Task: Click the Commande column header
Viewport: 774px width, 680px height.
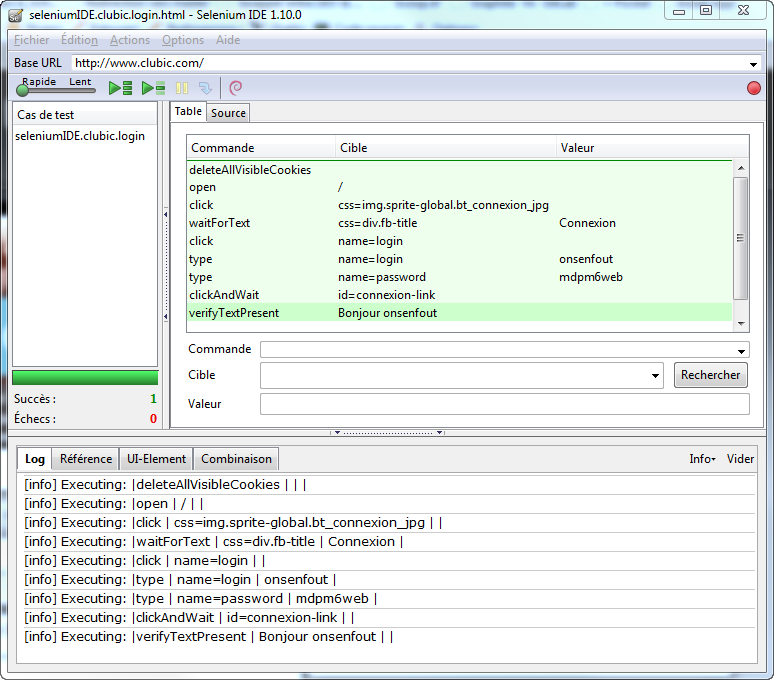Action: (261, 148)
